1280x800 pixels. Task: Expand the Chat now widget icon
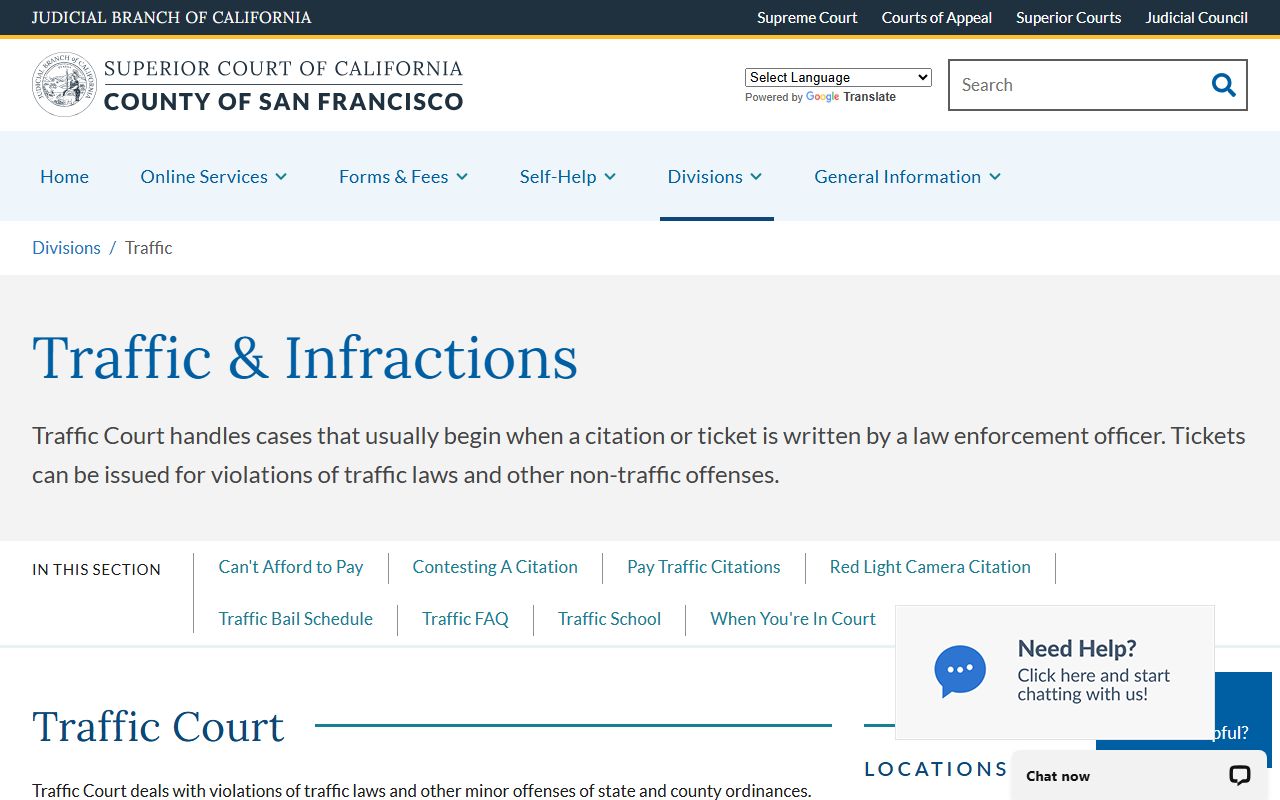click(1240, 775)
